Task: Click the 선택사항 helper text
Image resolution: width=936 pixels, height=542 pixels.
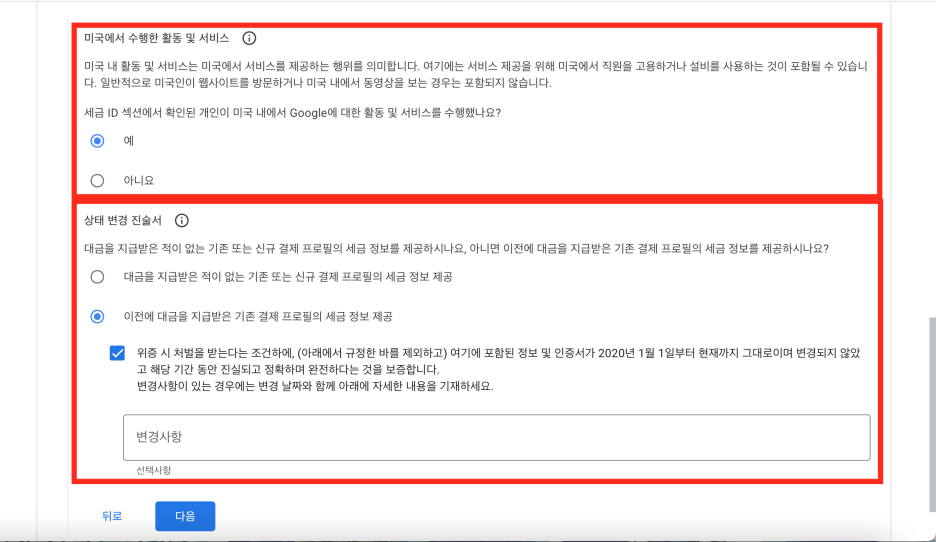Action: coord(153,470)
